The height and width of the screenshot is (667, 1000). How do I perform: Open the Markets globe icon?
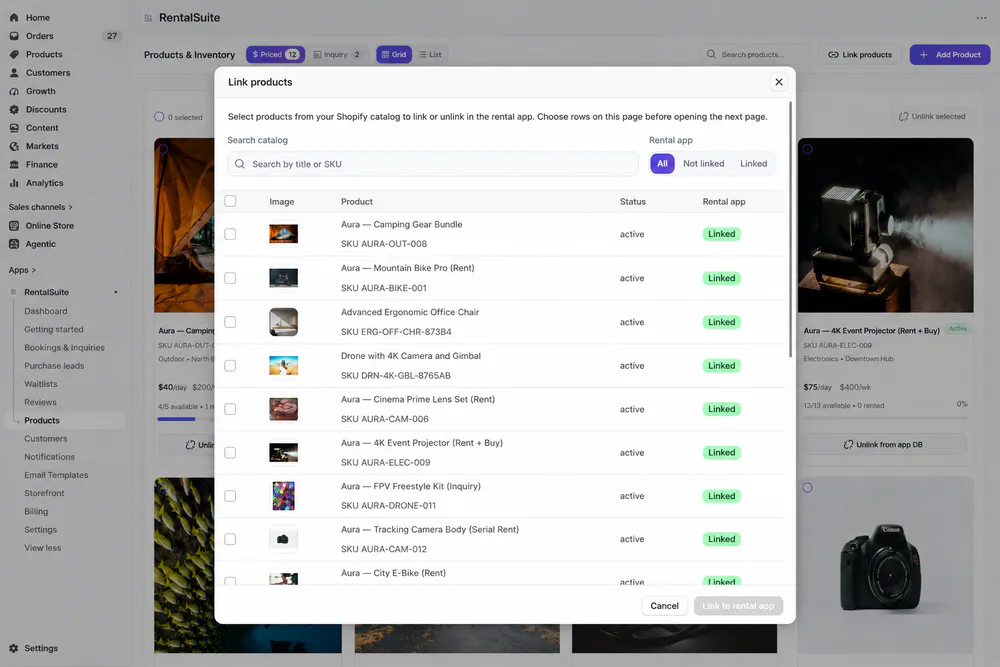pyautogui.click(x=14, y=146)
